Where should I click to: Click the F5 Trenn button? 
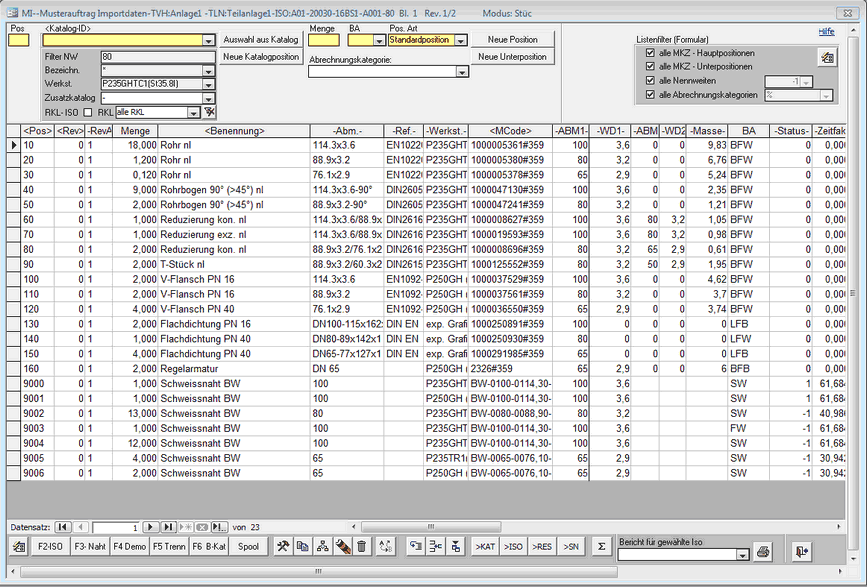(x=169, y=546)
